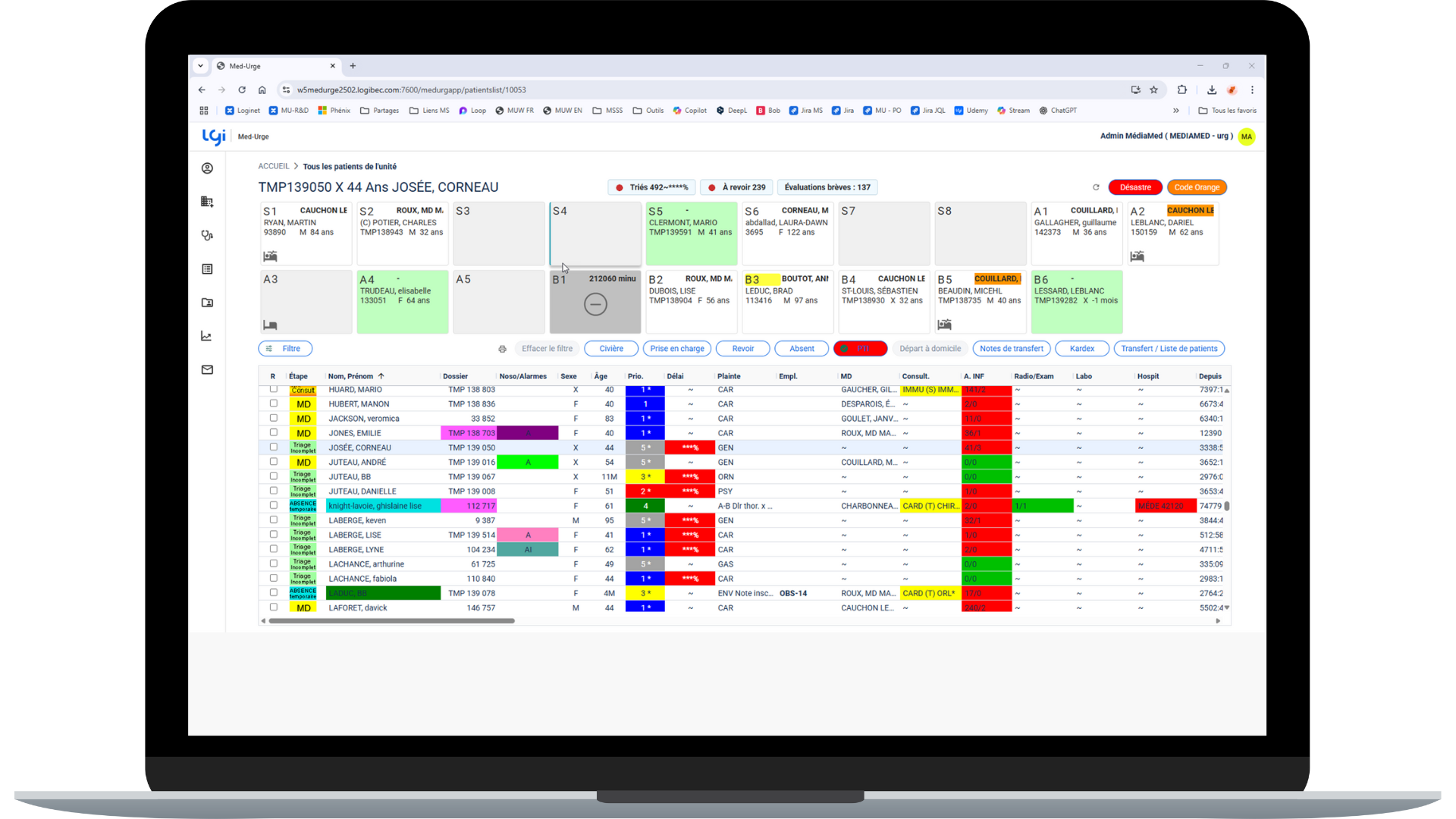Click the horizontal scrollbar under the table
1456x819 pixels.
[x=391, y=621]
